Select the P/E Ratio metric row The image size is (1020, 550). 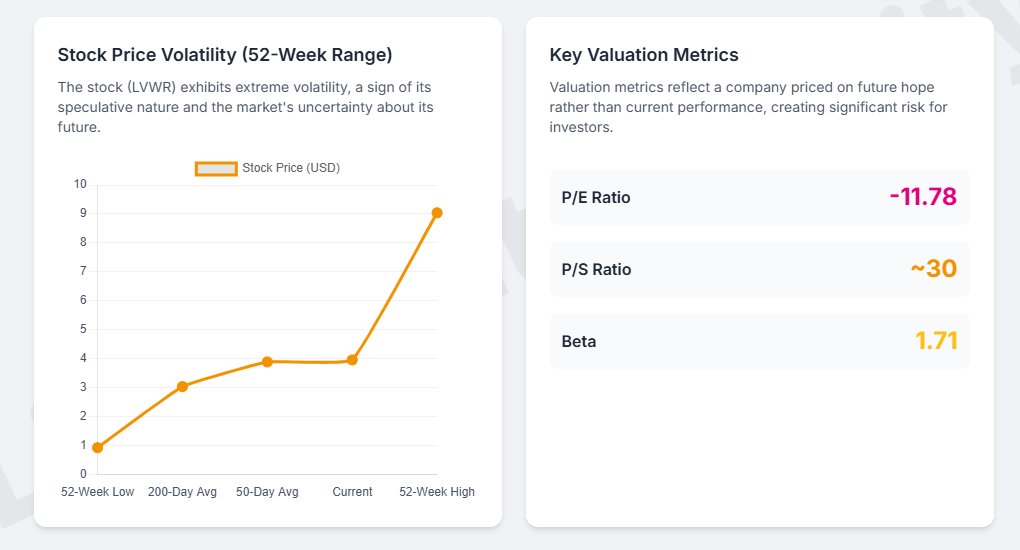coord(759,197)
